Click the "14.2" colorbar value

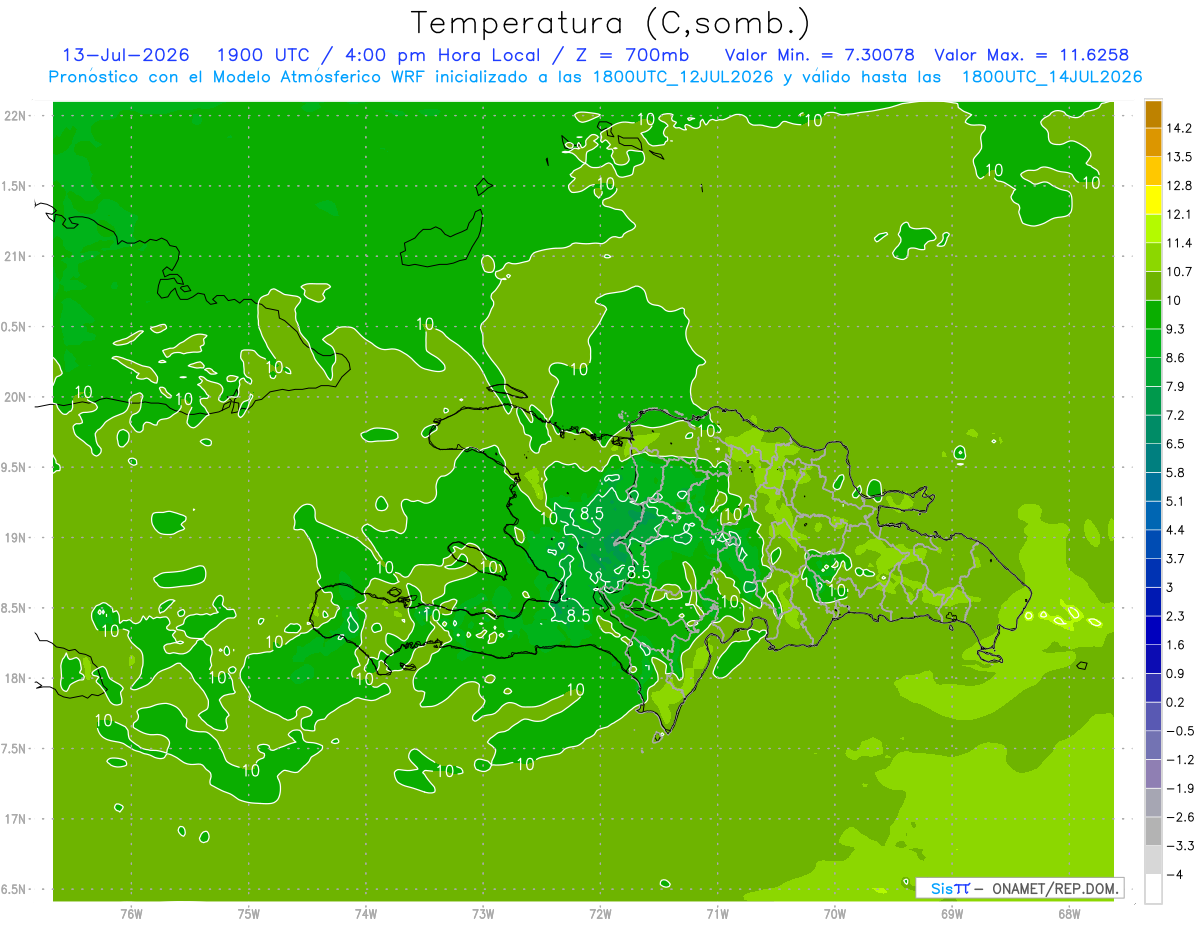click(1181, 128)
